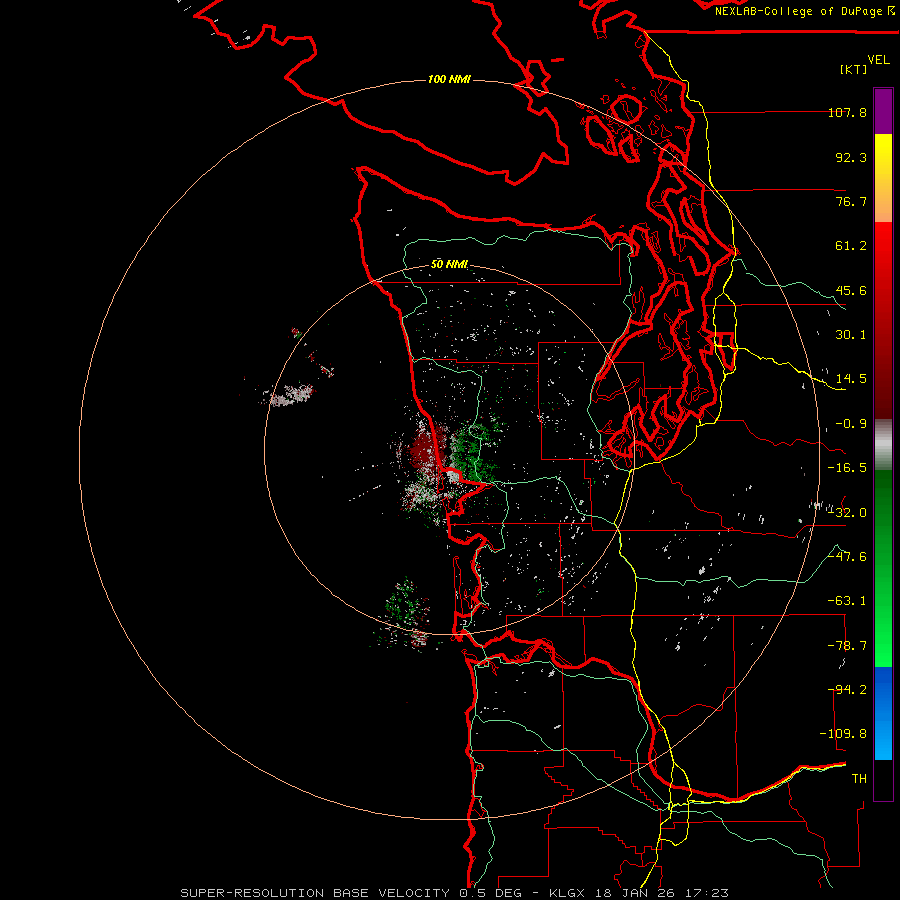Image resolution: width=900 pixels, height=900 pixels.
Task: Pick the -94.2 scale value
Action: coord(847,689)
